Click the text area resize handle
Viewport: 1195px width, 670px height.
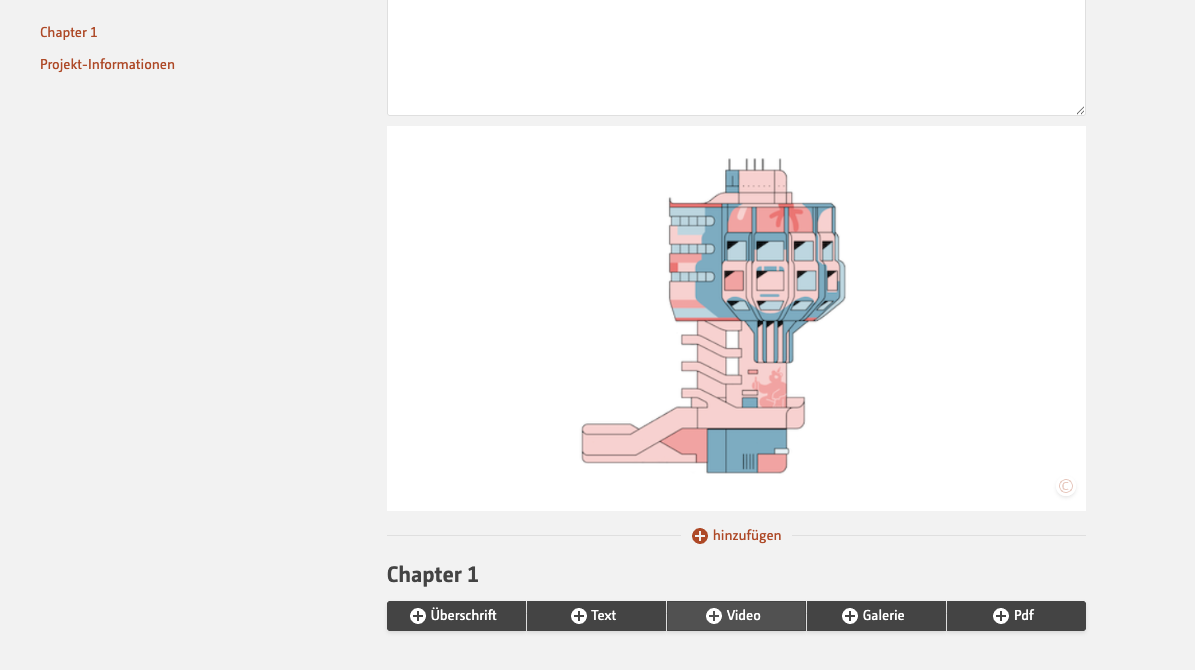pyautogui.click(x=1080, y=111)
